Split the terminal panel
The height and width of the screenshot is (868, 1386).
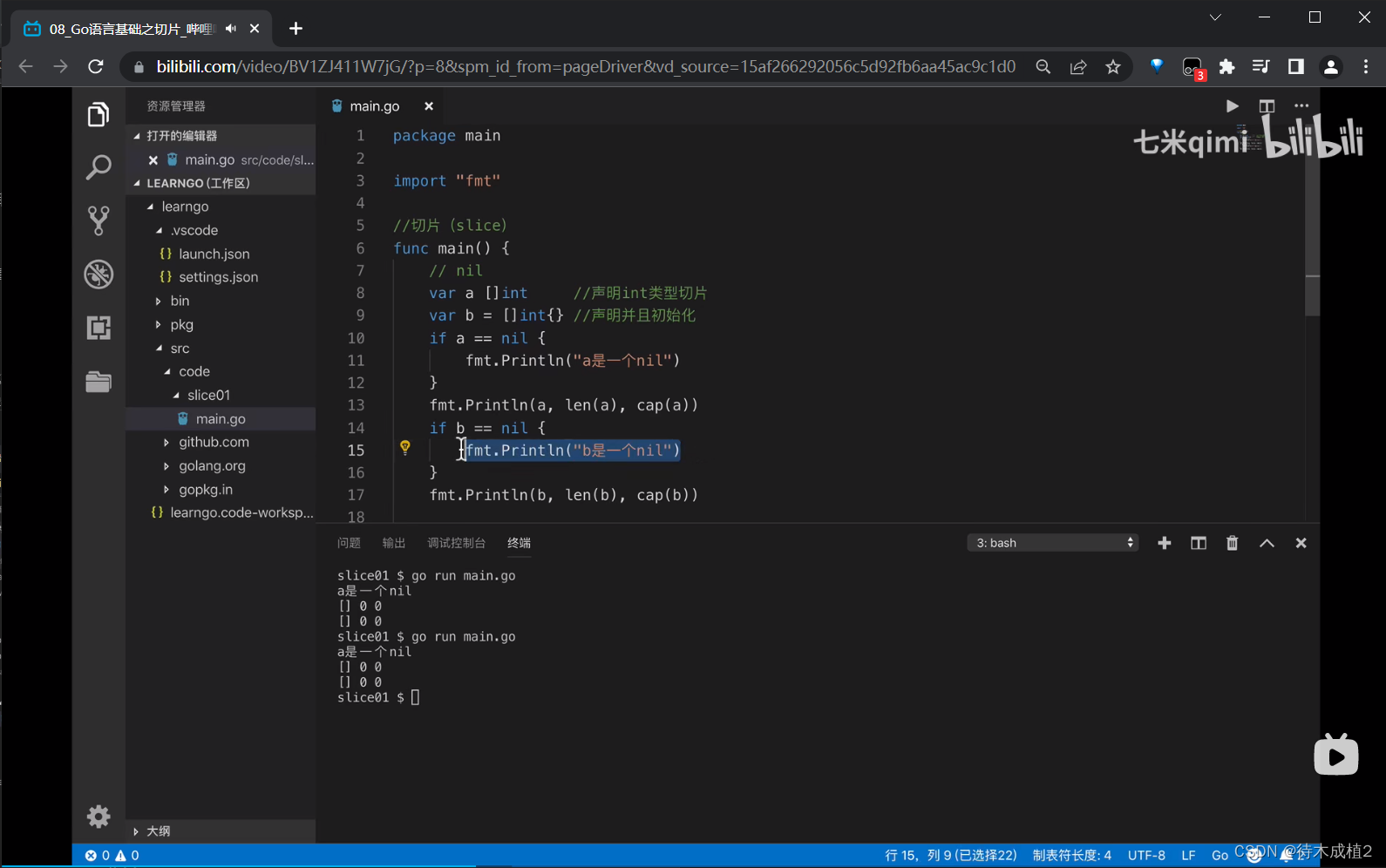(x=1199, y=543)
